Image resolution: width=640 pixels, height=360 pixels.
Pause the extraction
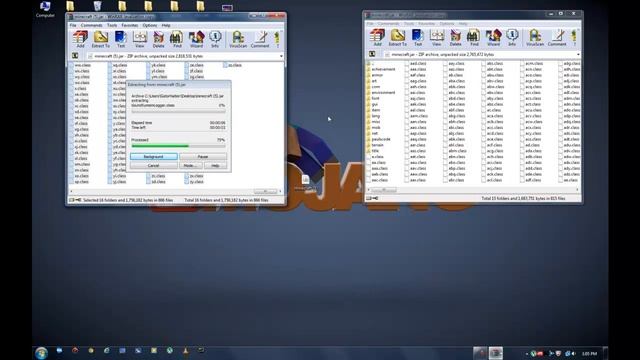(x=203, y=157)
